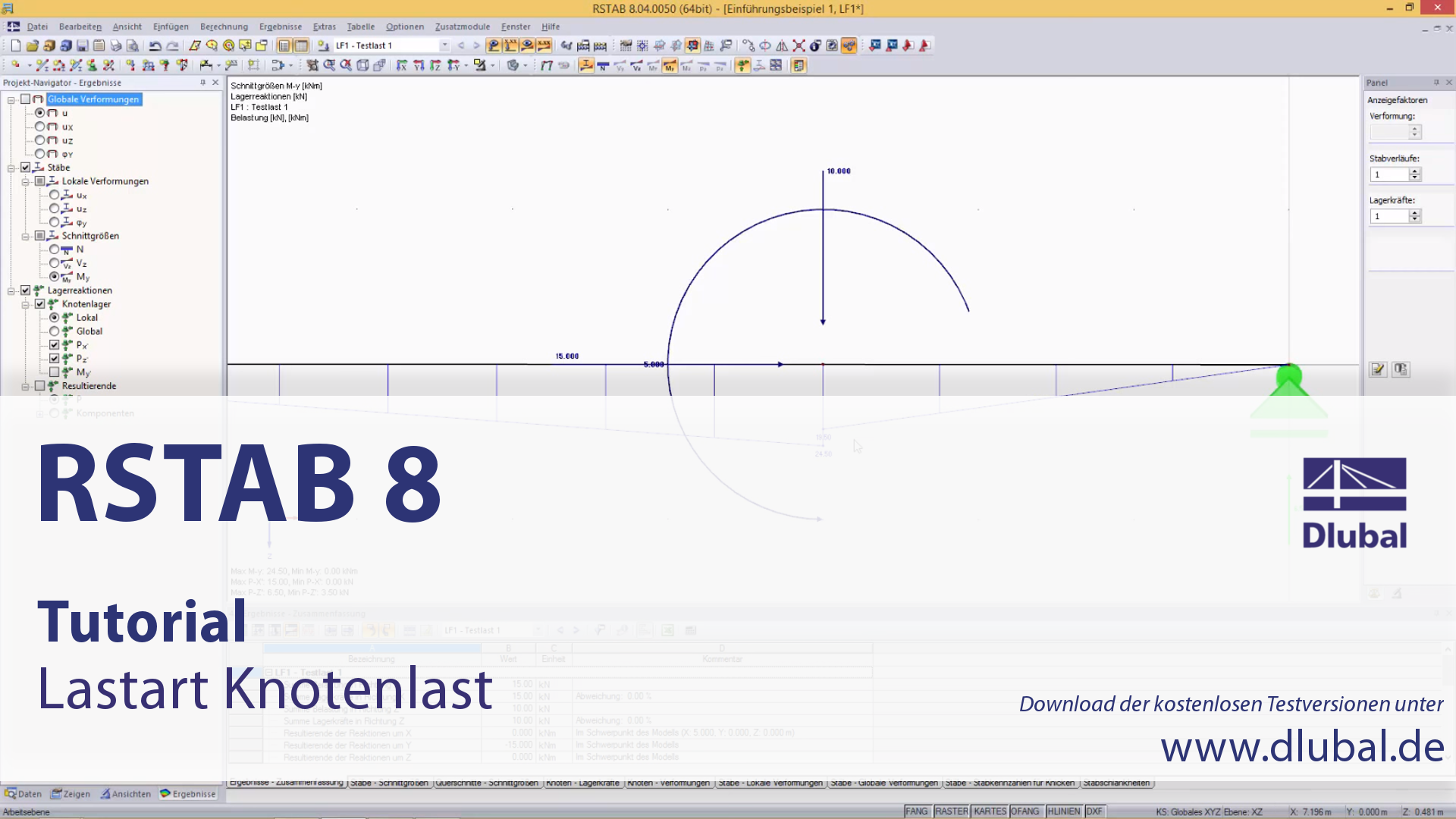Toggle the KARTES status bar button
Image resolution: width=1456 pixels, height=819 pixels.
(x=990, y=811)
